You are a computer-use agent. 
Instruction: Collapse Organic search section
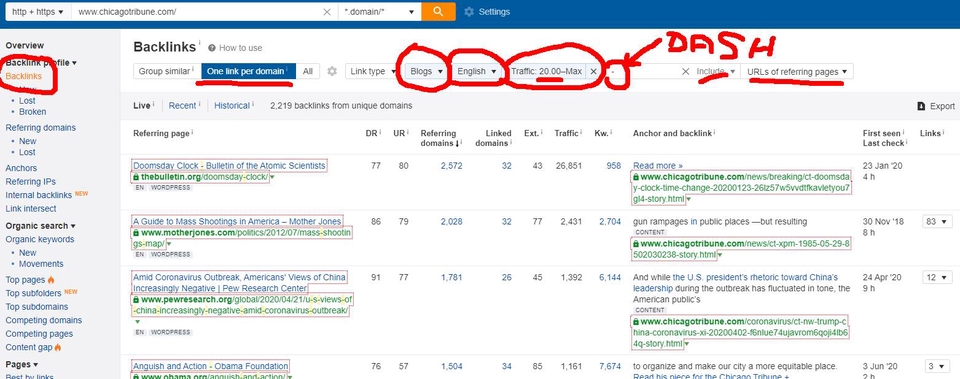tap(40, 225)
